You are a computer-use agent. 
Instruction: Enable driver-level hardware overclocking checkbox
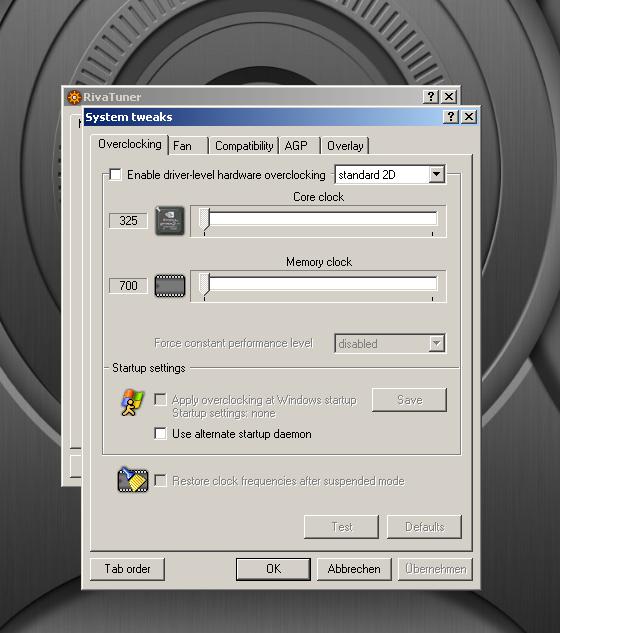coord(116,175)
